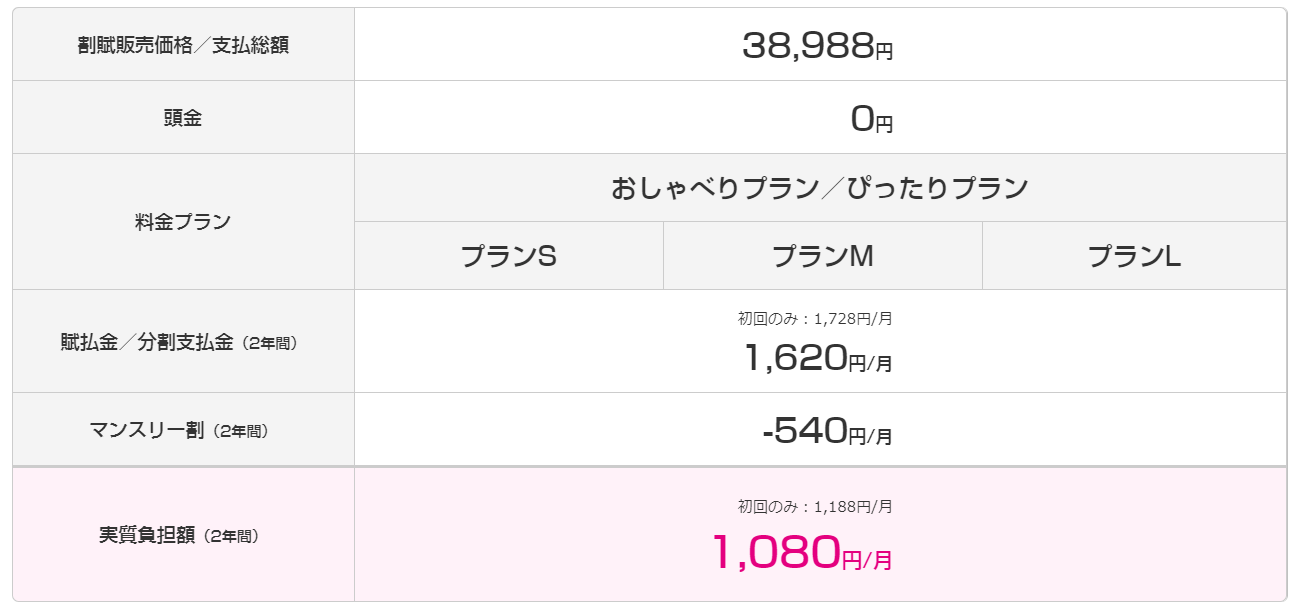Select the 1,620円/月 installment amount
The width and height of the screenshot is (1307, 614).
pos(818,357)
